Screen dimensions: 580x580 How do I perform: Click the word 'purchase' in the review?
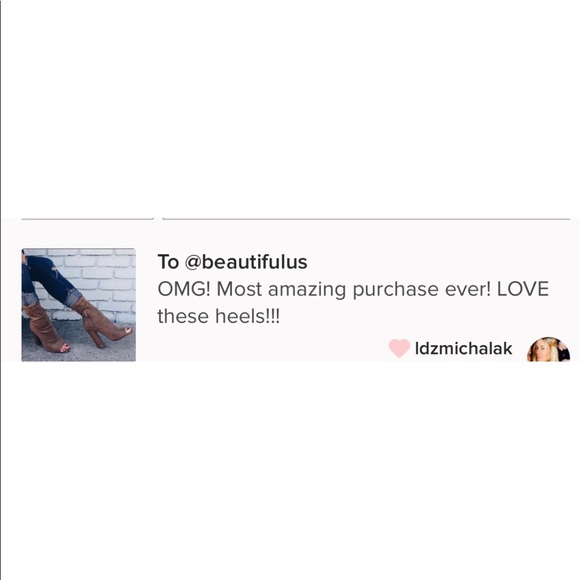click(395, 290)
